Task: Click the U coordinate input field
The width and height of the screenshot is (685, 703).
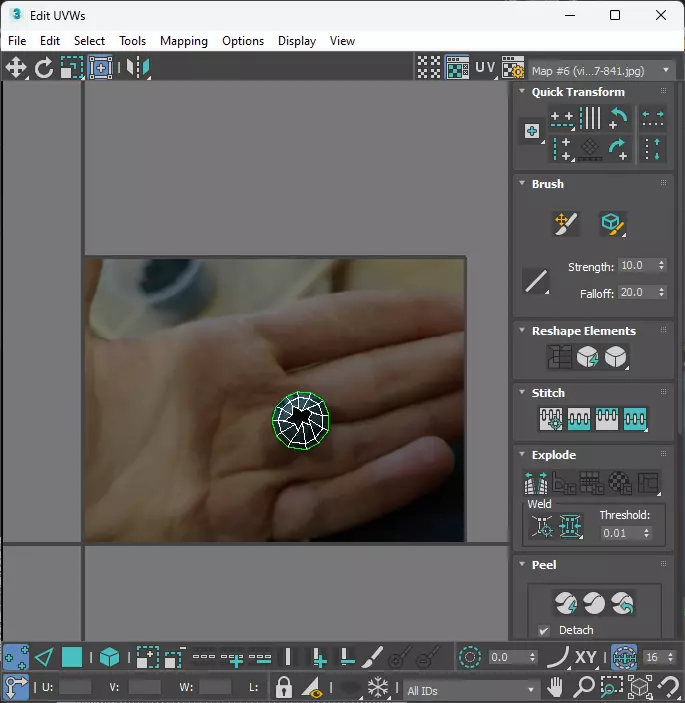Action: click(75, 687)
